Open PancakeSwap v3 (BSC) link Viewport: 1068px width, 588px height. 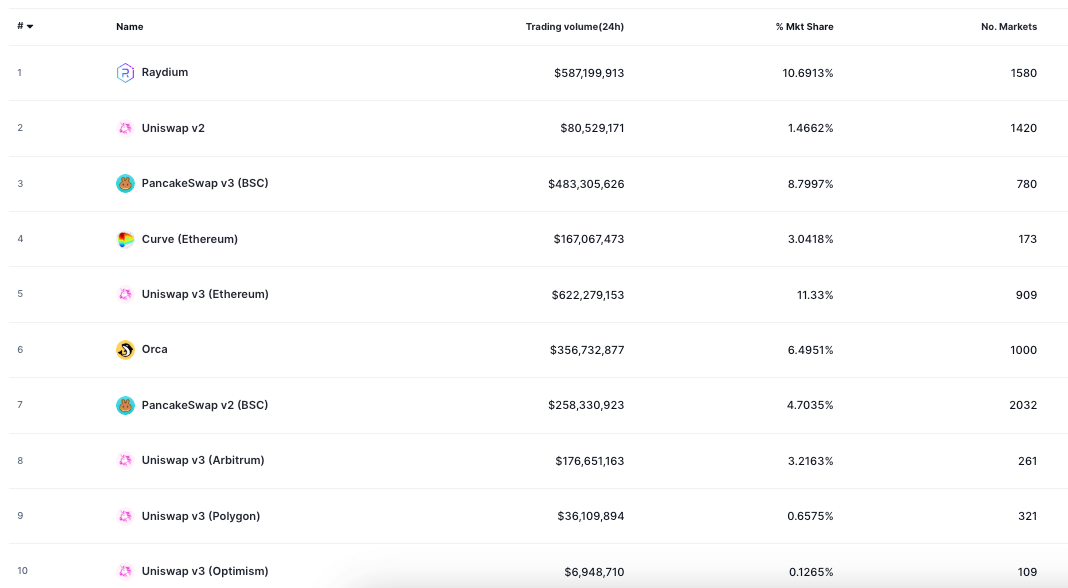pos(205,183)
